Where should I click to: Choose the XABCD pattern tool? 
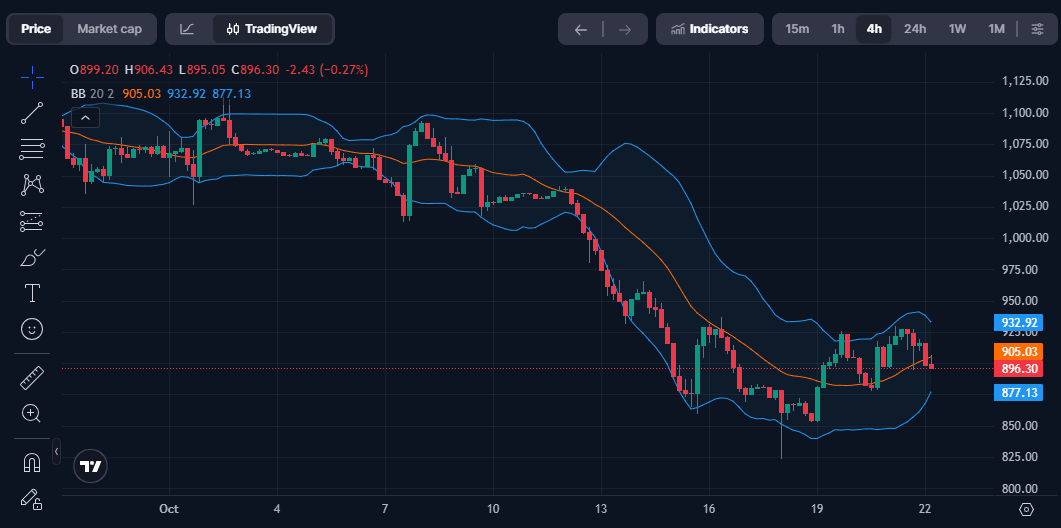32,184
